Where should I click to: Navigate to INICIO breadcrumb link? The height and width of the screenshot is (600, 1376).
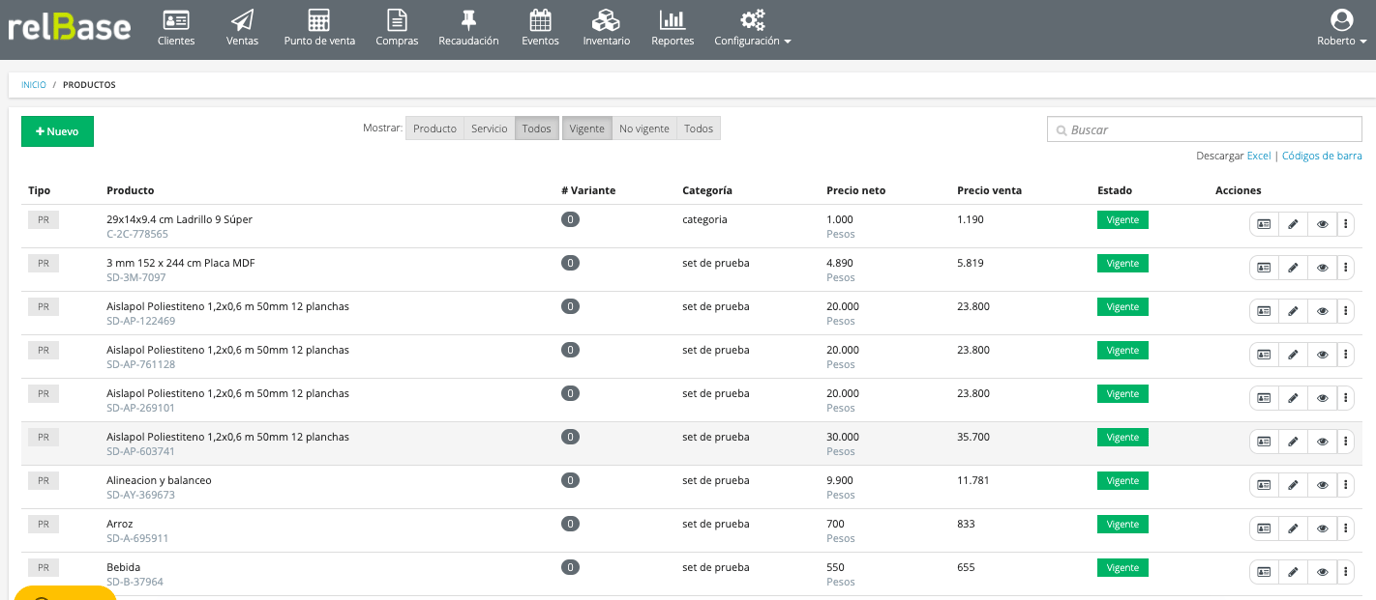33,85
